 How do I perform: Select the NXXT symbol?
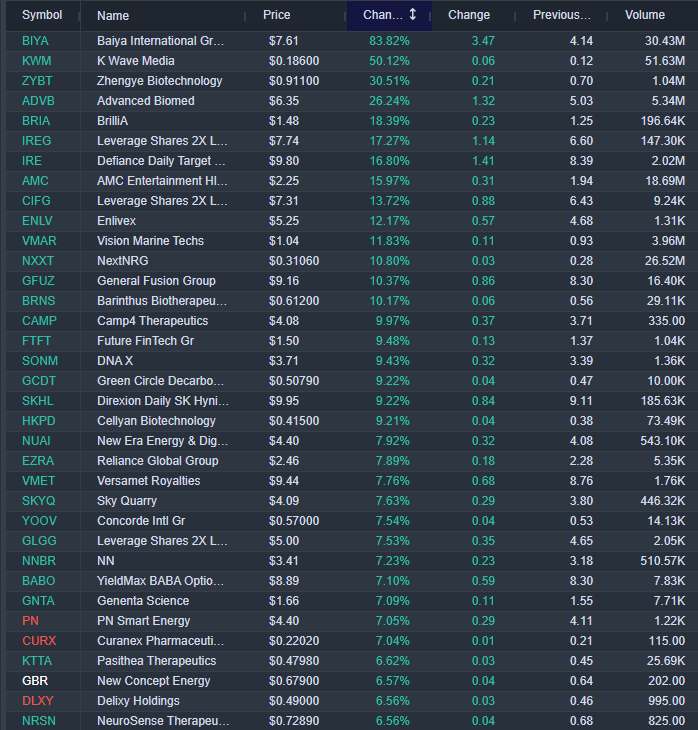[x=38, y=261]
